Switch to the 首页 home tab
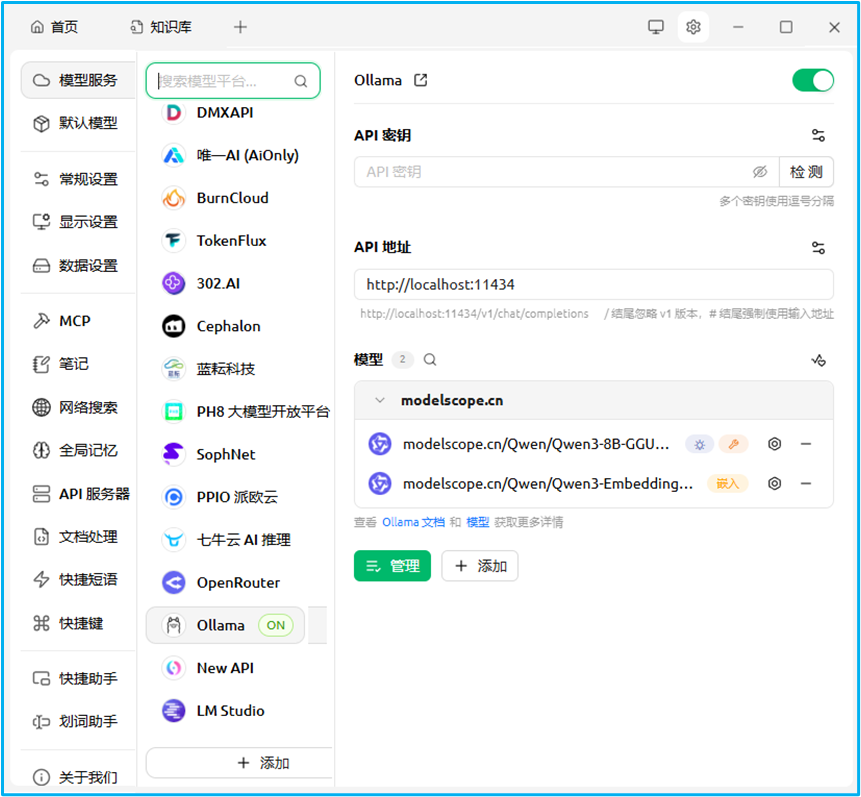Image resolution: width=861 pixels, height=797 pixels. (54, 27)
